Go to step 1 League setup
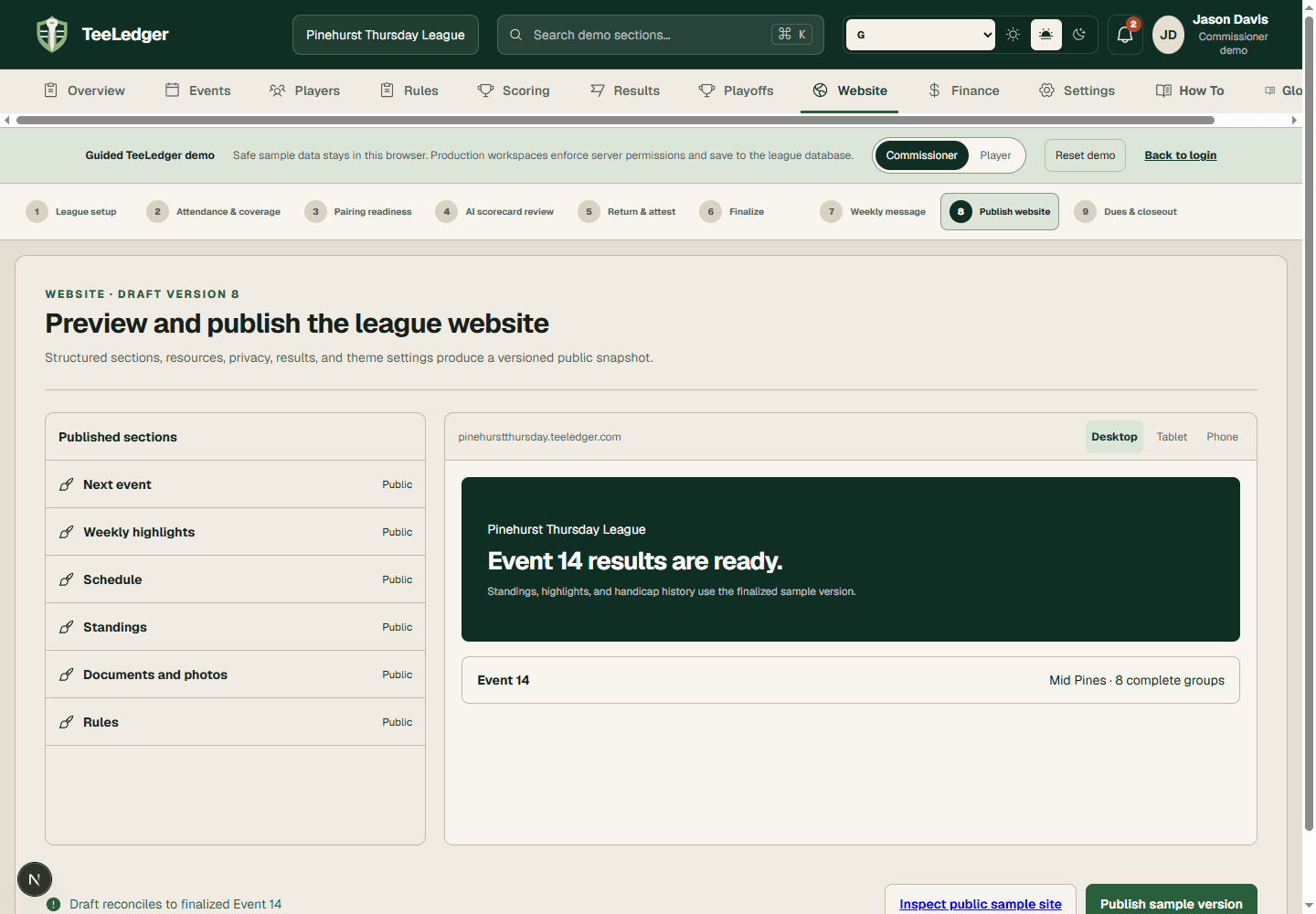Image resolution: width=1316 pixels, height=914 pixels. click(72, 211)
